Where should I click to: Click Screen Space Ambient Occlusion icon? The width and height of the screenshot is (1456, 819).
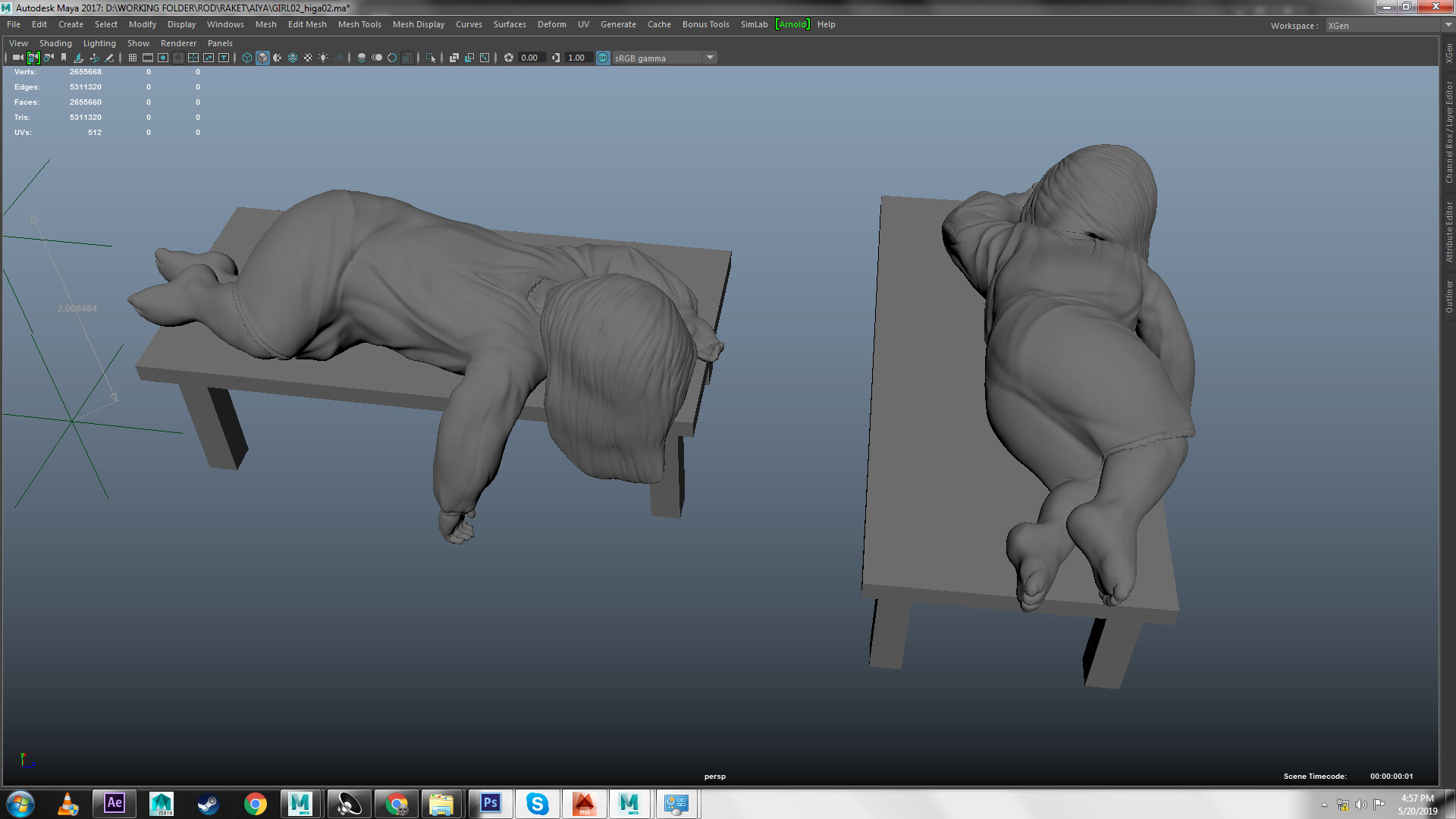click(x=362, y=58)
